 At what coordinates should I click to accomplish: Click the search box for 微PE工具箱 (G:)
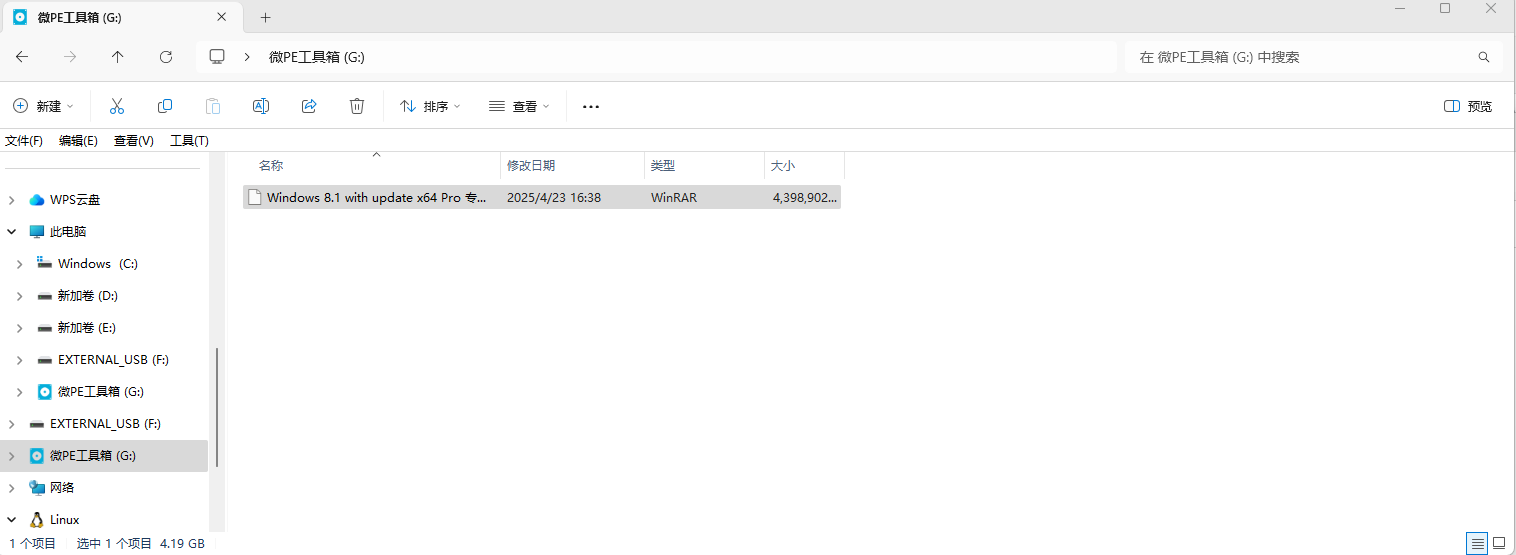click(1313, 57)
